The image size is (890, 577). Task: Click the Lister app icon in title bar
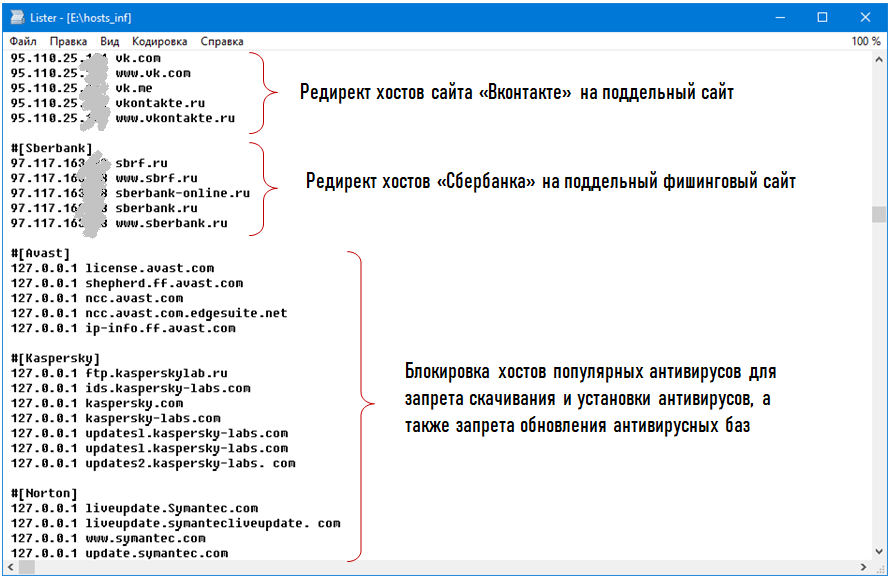tap(17, 18)
